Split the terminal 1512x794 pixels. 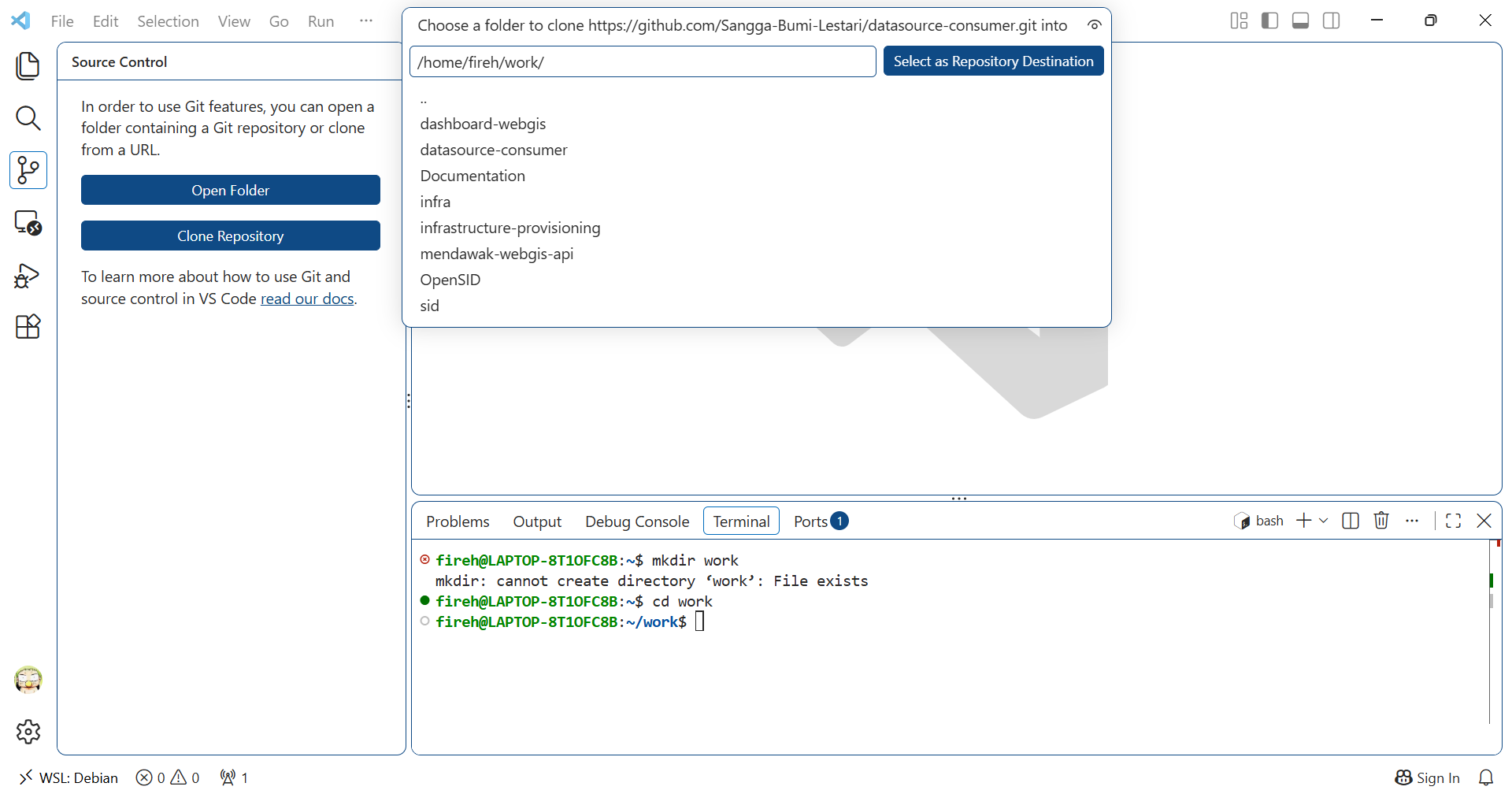(x=1350, y=521)
